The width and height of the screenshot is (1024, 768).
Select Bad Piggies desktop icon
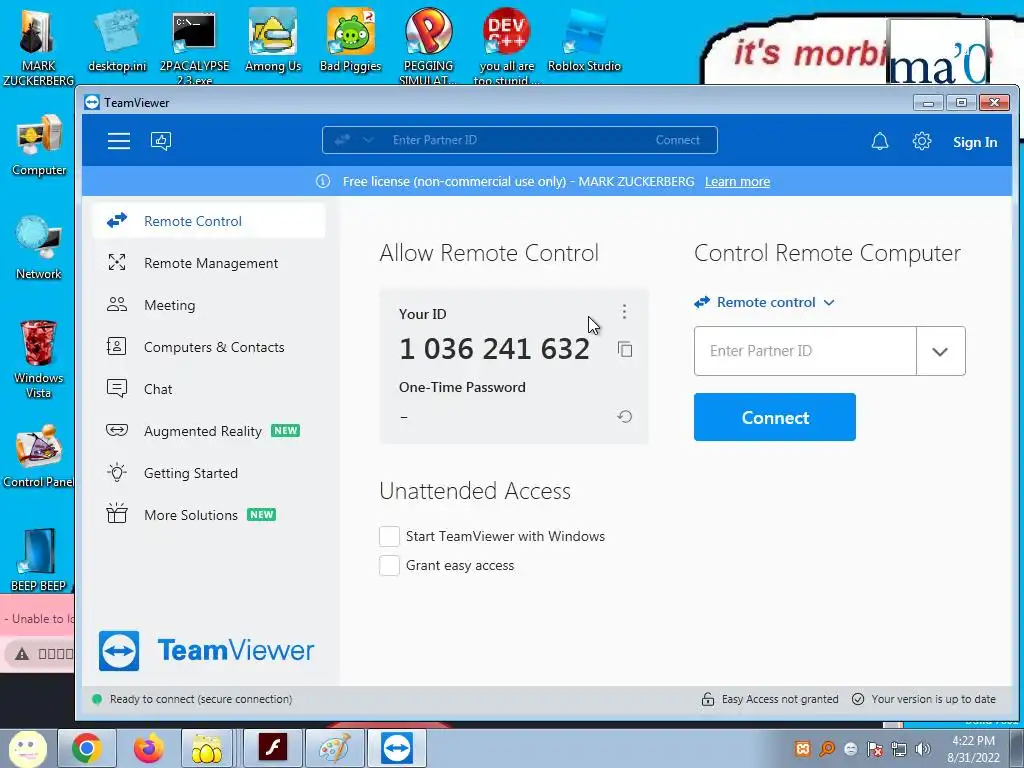pyautogui.click(x=351, y=41)
